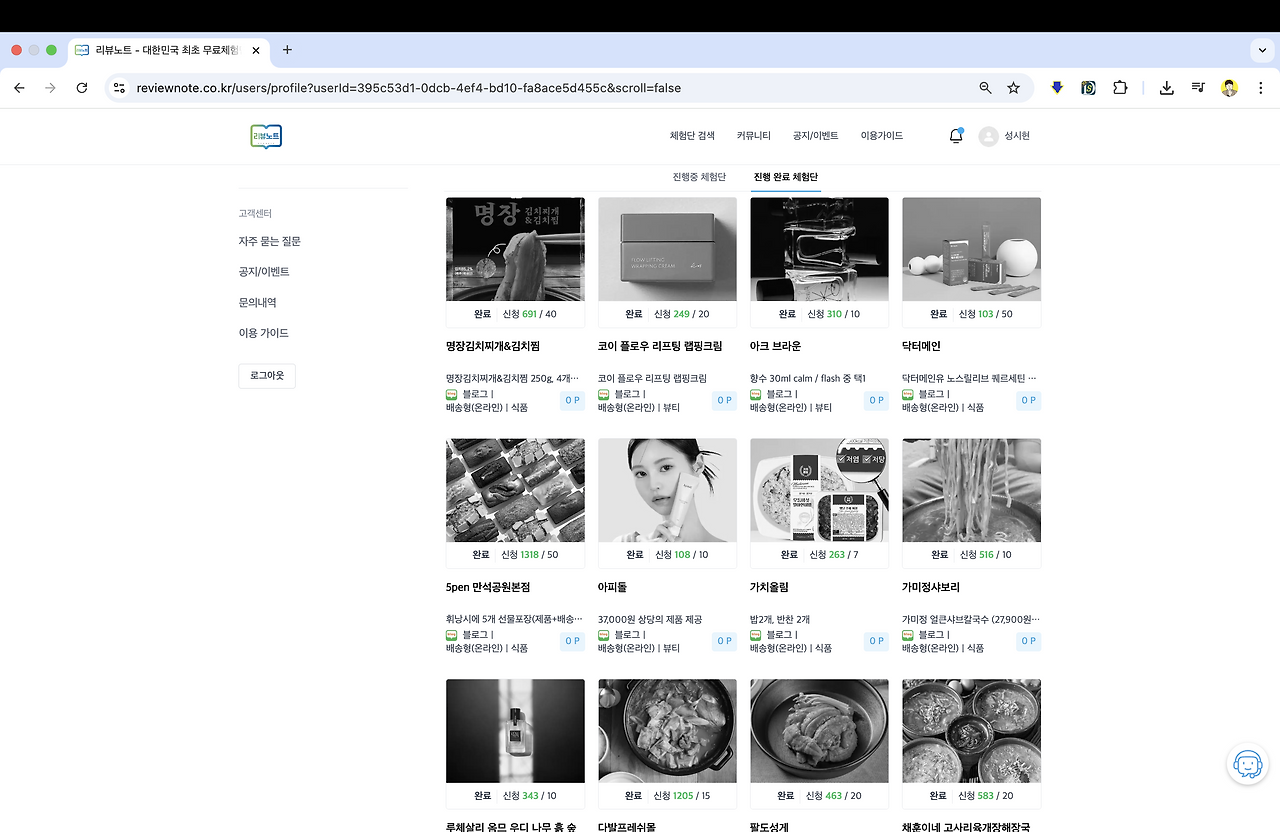This screenshot has height=832, width=1280.
Task: Bookmark this page with the star
Action: click(x=1013, y=88)
